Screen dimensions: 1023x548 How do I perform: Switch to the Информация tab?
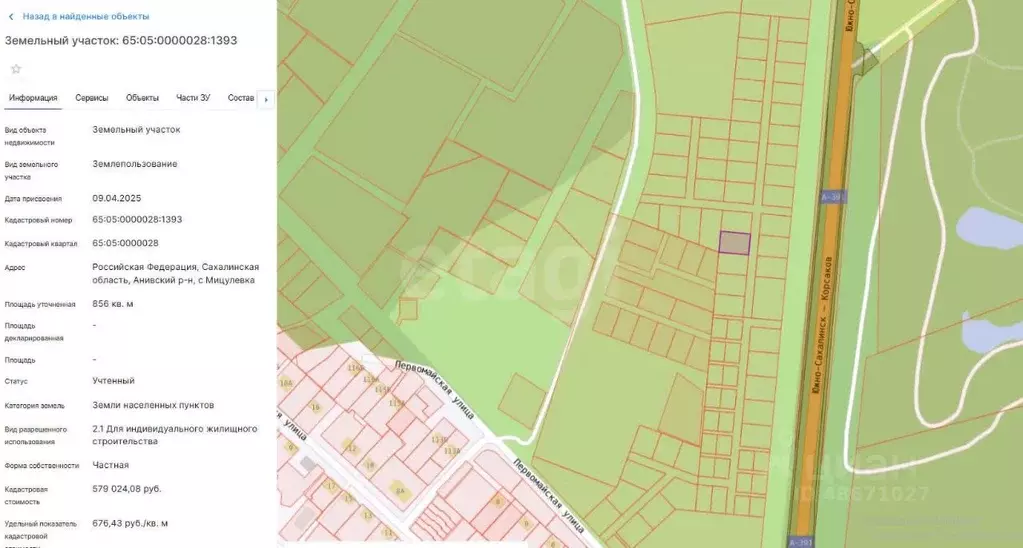click(x=33, y=98)
